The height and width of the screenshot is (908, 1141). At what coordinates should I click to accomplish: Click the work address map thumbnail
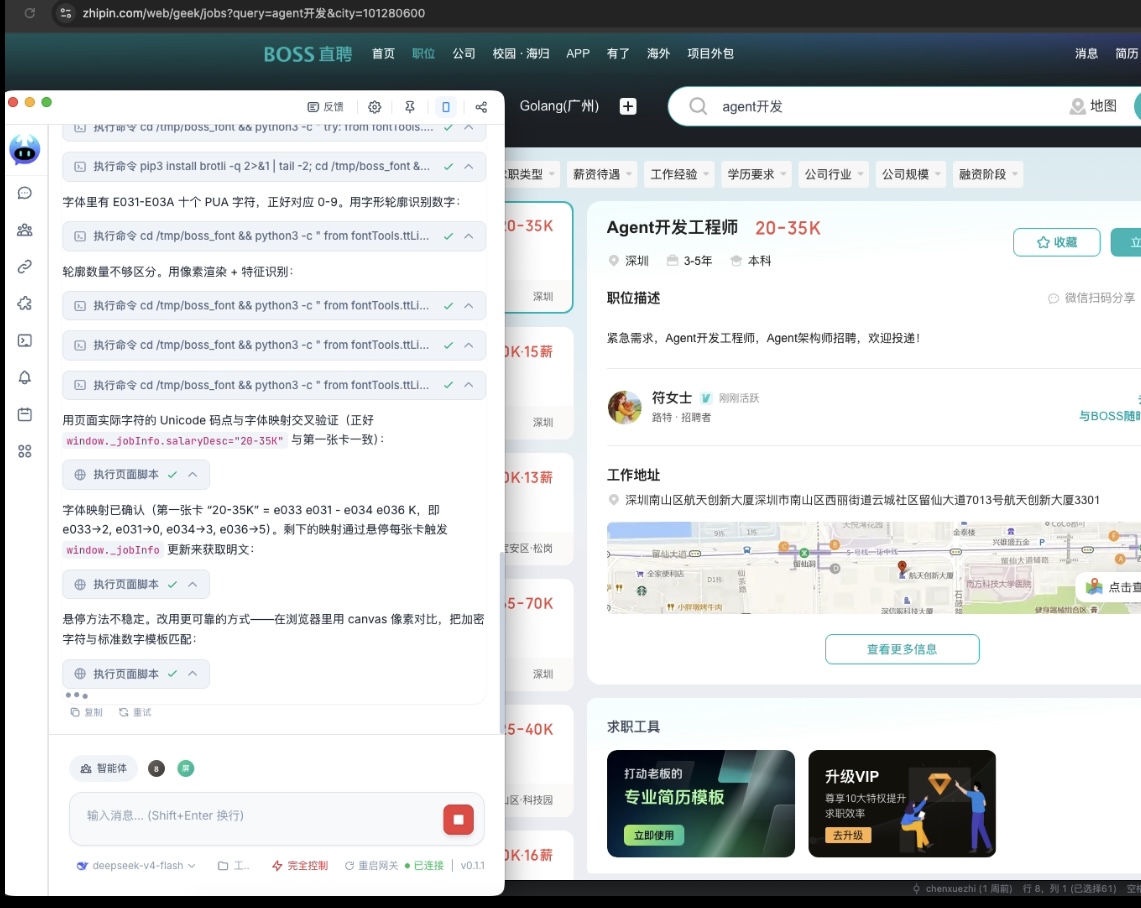coord(873,568)
